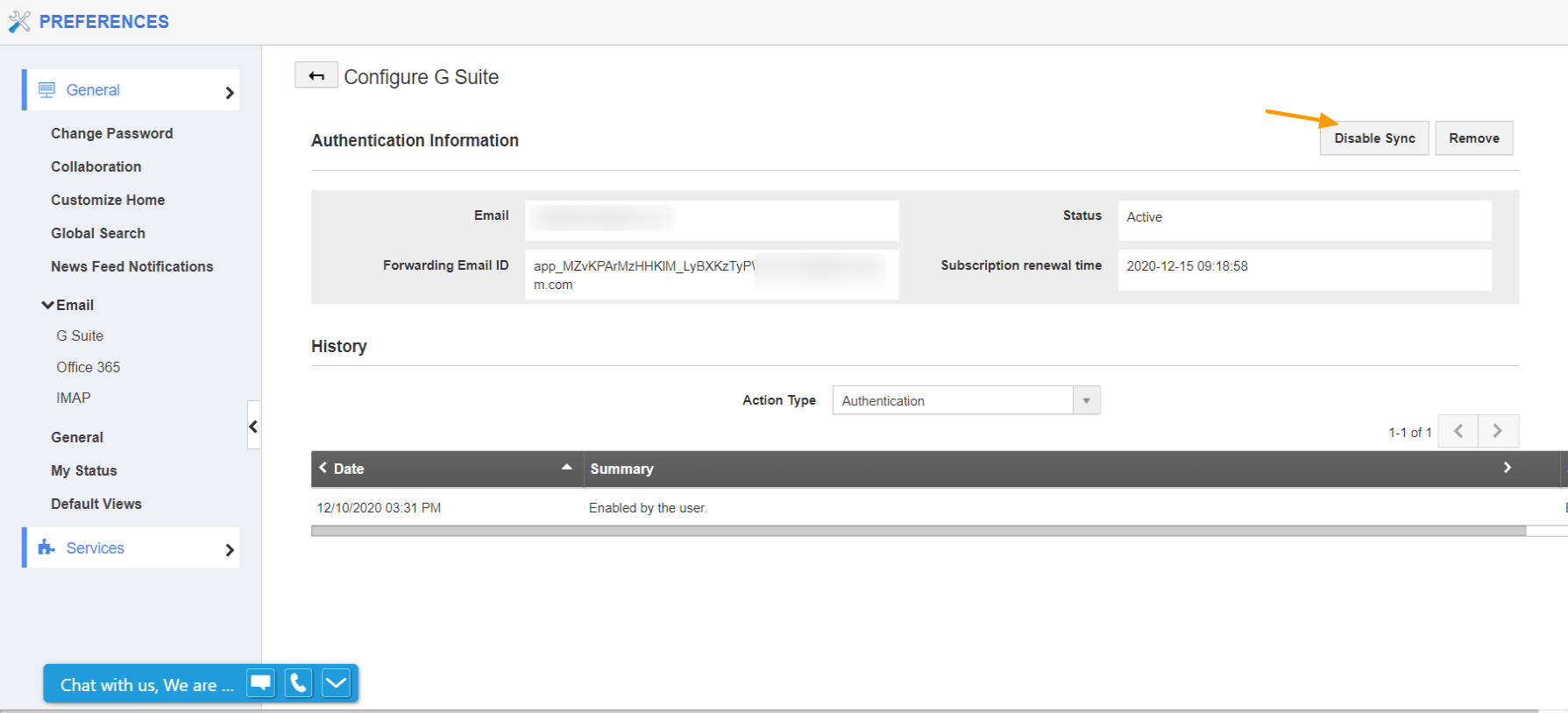Click the phone call icon in chat widget

tap(298, 683)
